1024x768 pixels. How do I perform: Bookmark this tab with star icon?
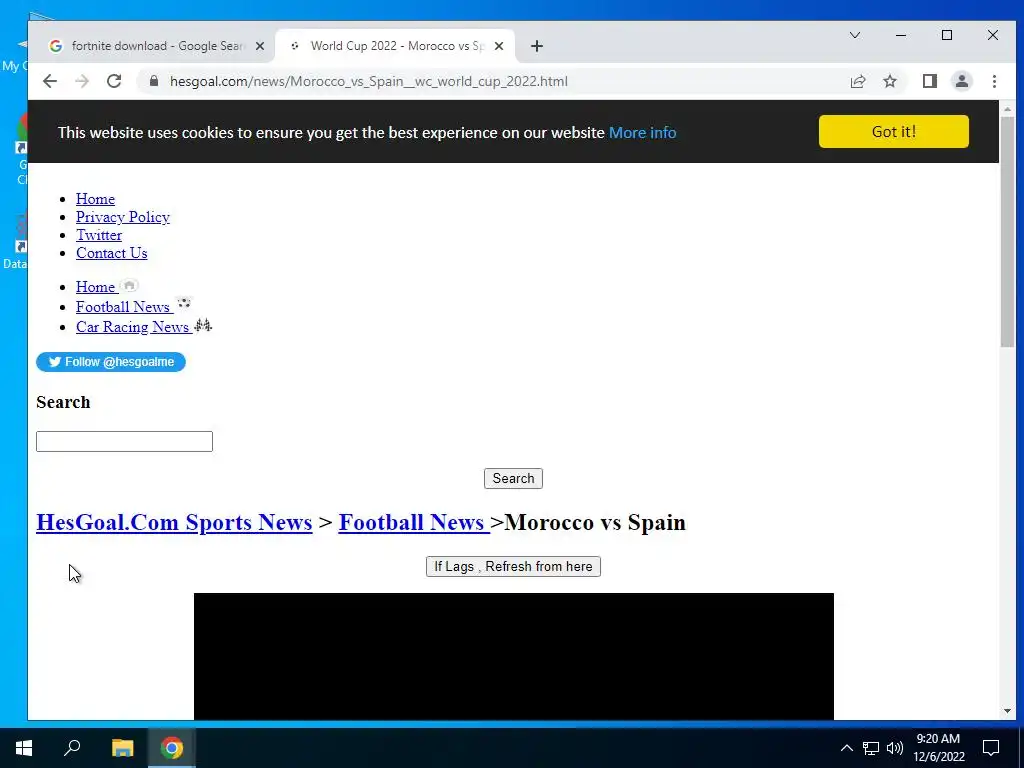point(889,81)
